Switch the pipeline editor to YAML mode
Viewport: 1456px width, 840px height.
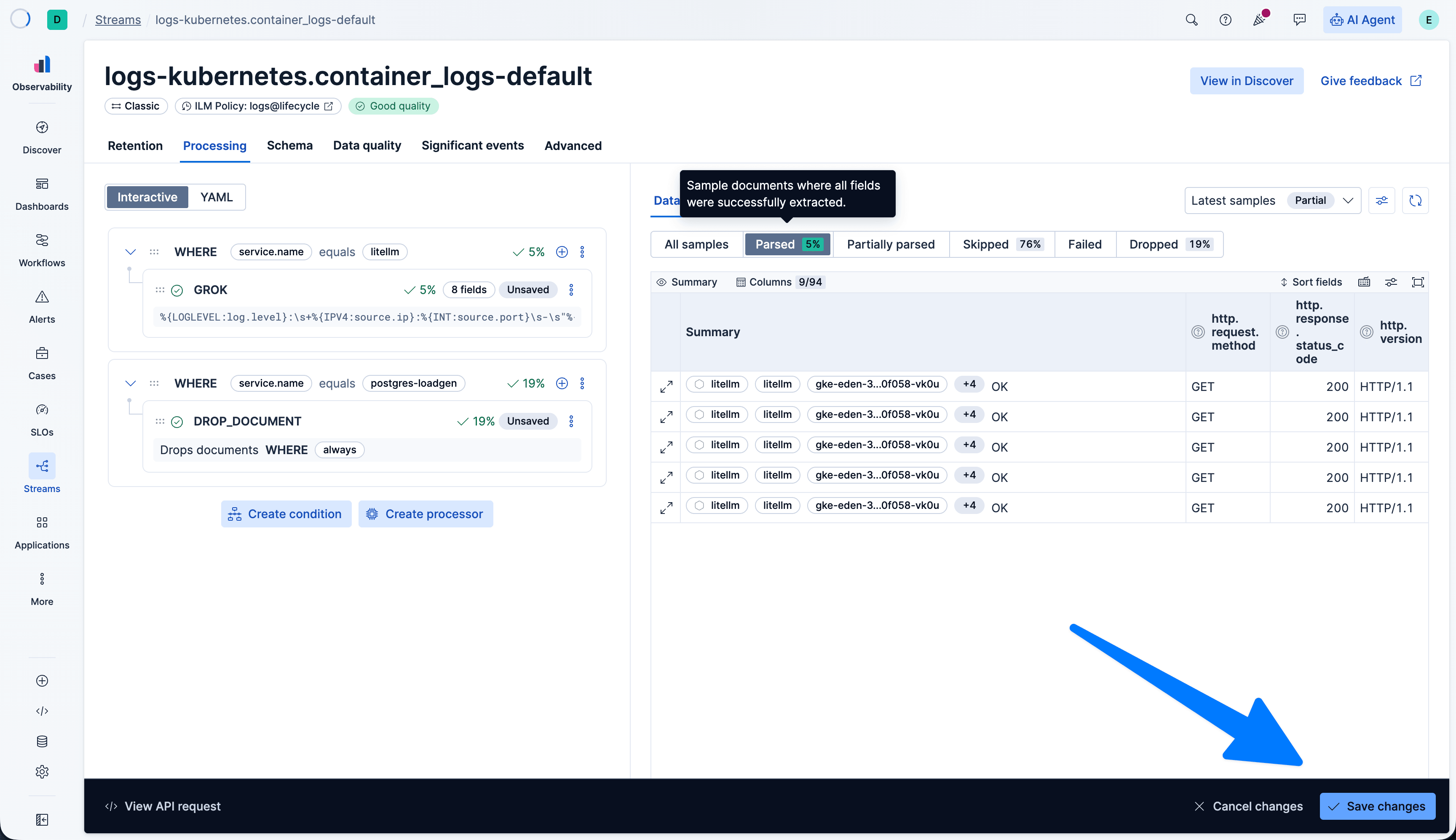[217, 197]
